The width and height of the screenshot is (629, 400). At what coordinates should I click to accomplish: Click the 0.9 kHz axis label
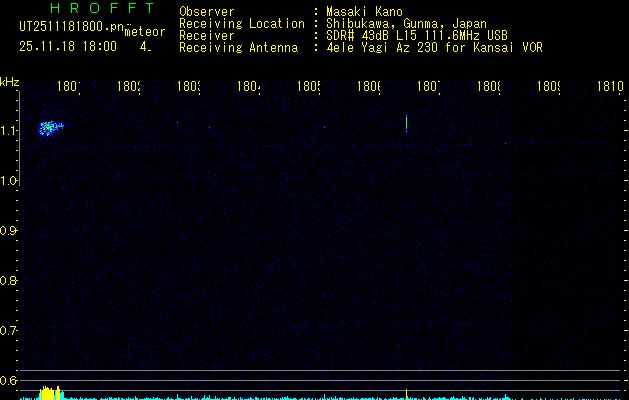(8, 231)
